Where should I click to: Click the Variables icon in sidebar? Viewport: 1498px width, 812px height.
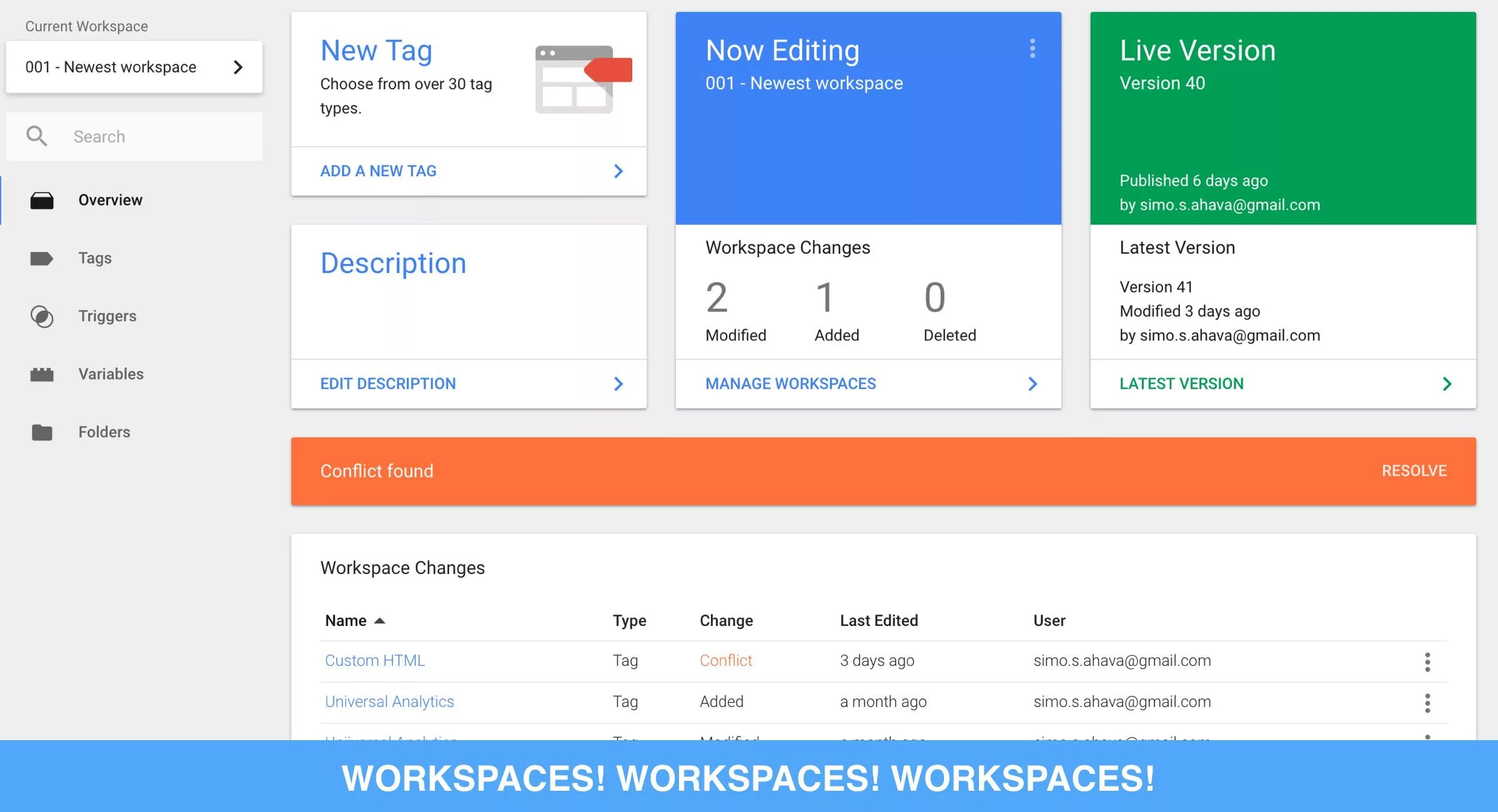coord(41,373)
